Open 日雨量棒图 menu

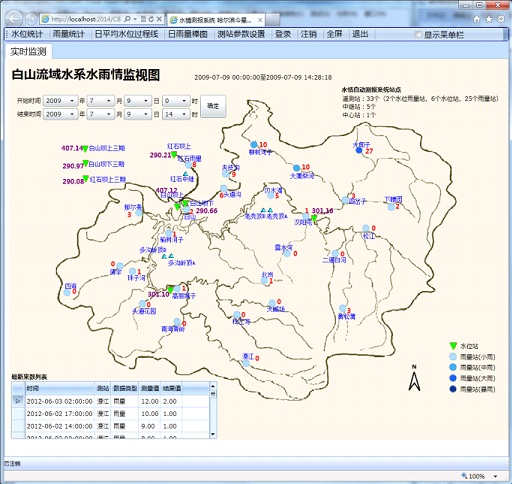point(188,34)
